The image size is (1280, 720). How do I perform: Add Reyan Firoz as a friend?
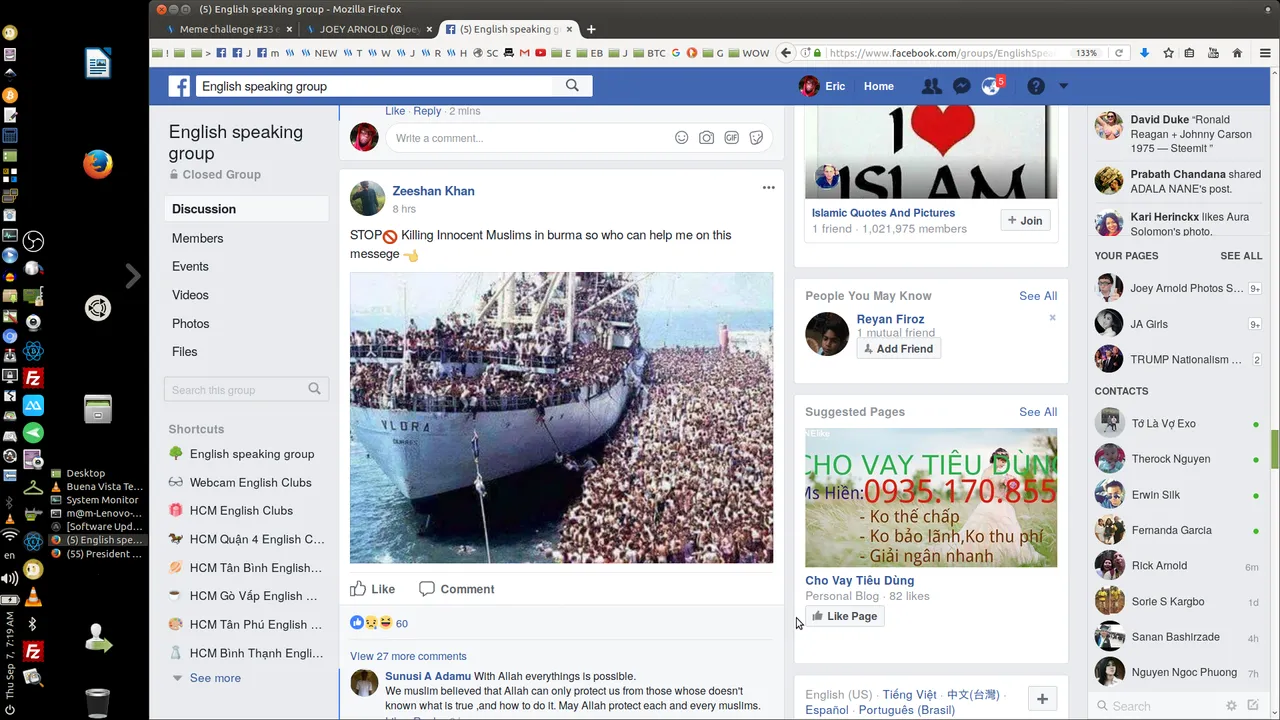(898, 349)
